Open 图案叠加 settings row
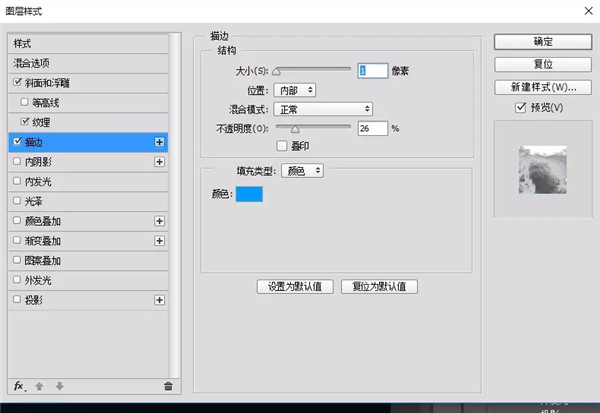The width and height of the screenshot is (600, 413). coord(88,260)
